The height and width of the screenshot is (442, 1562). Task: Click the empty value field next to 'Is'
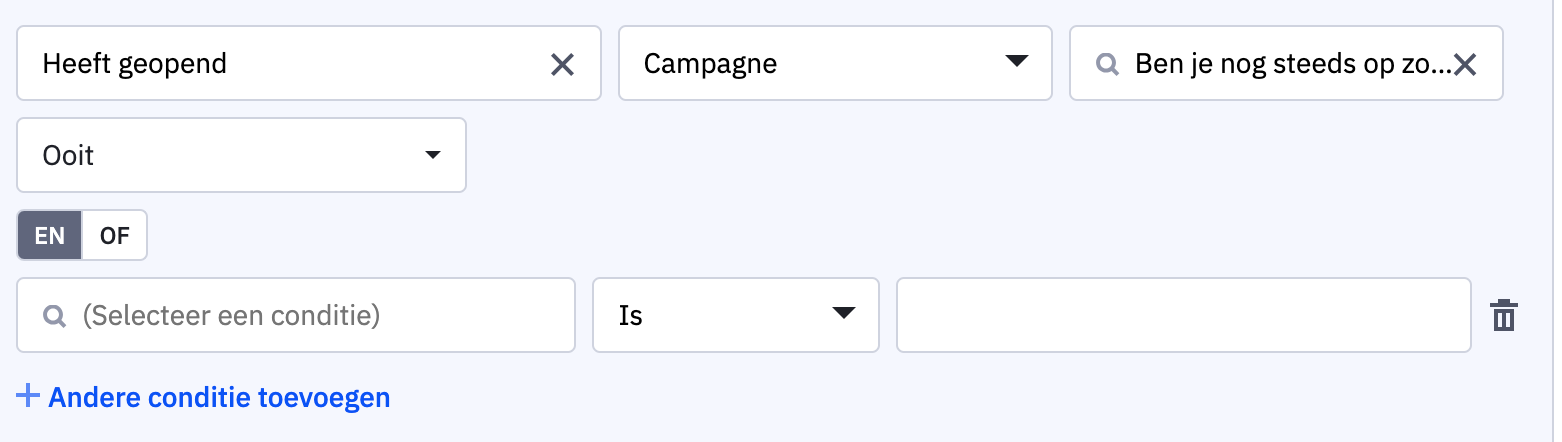click(x=1183, y=316)
